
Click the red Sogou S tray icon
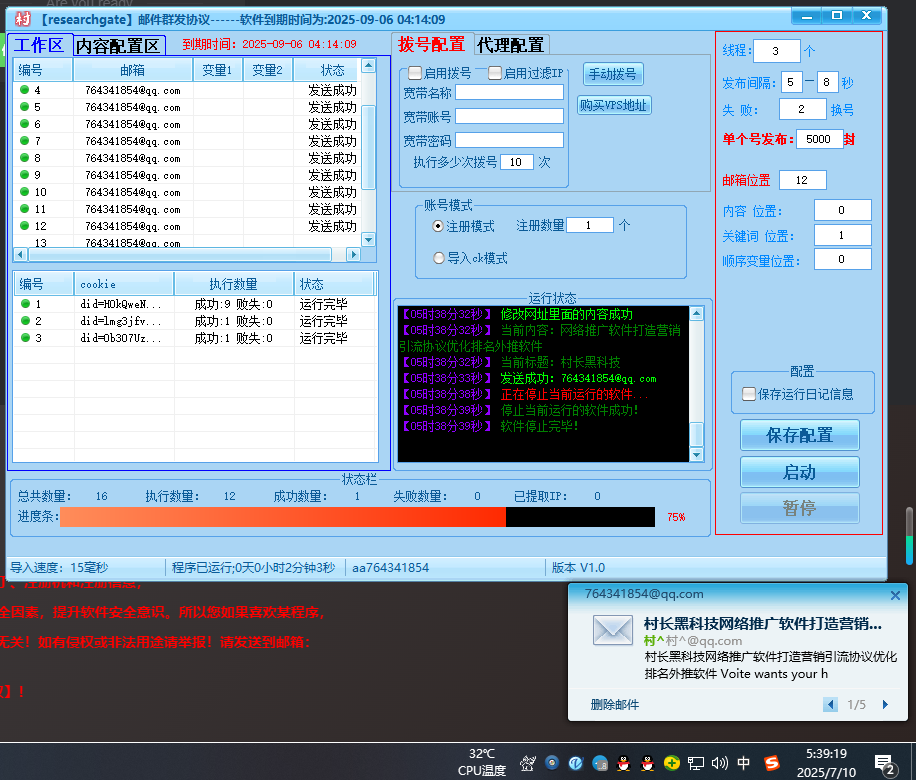coord(770,763)
